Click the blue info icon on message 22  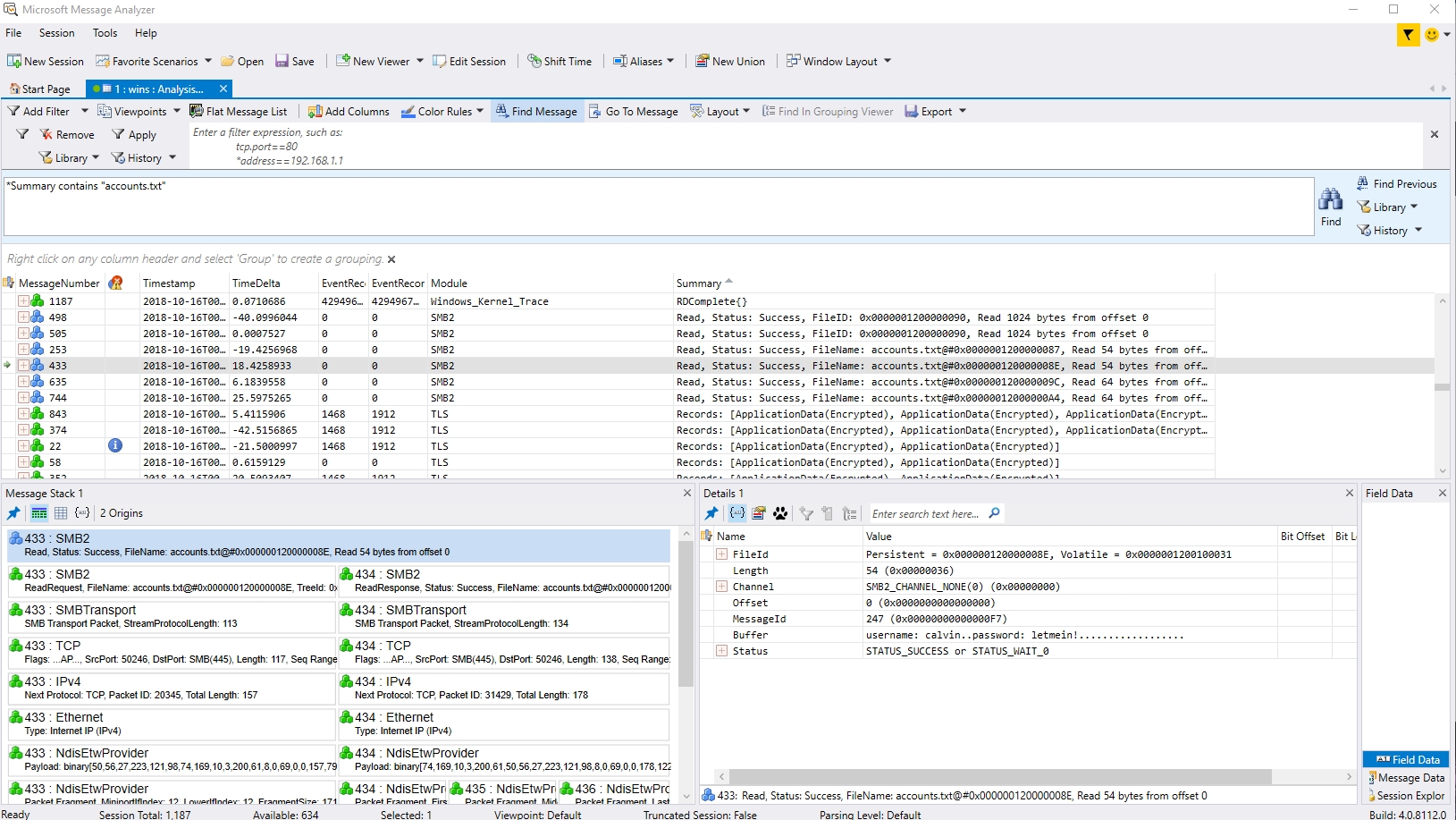pyautogui.click(x=115, y=445)
